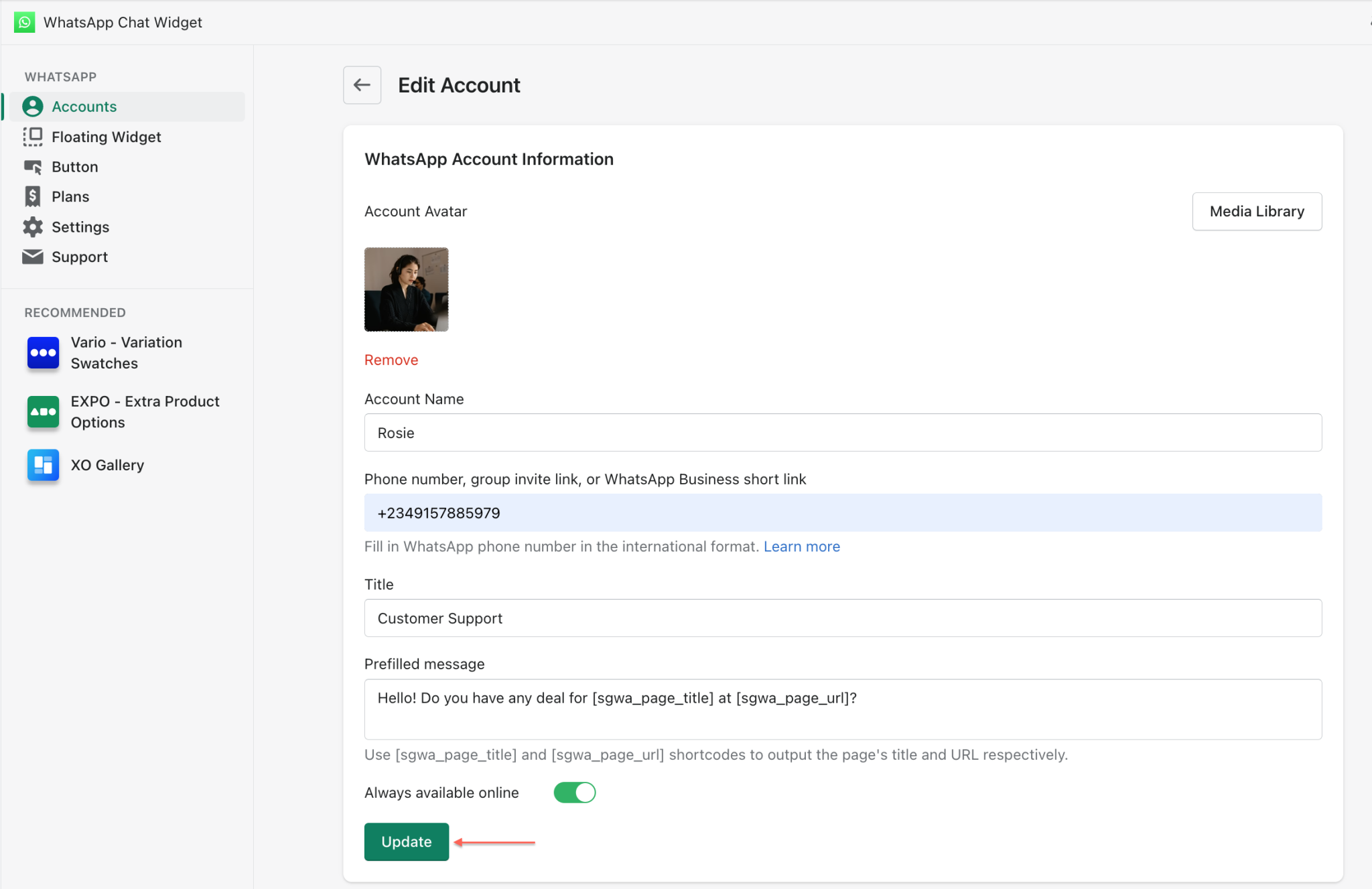
Task: Open Vario - Variation Swatches recommendation
Action: click(x=127, y=352)
